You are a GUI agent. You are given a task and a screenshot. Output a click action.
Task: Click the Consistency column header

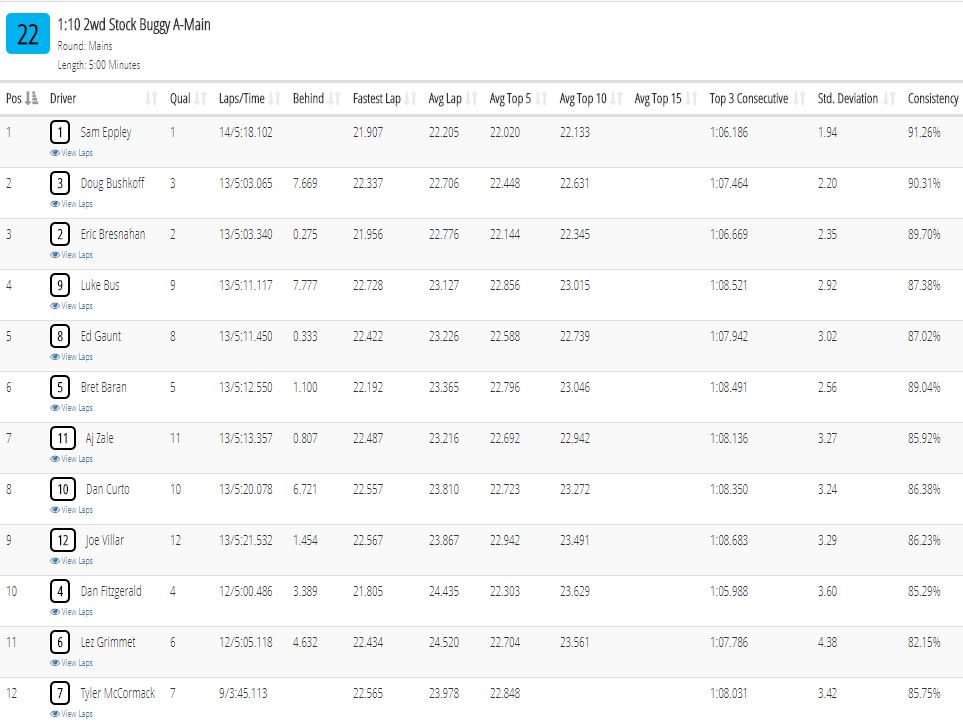coord(933,98)
